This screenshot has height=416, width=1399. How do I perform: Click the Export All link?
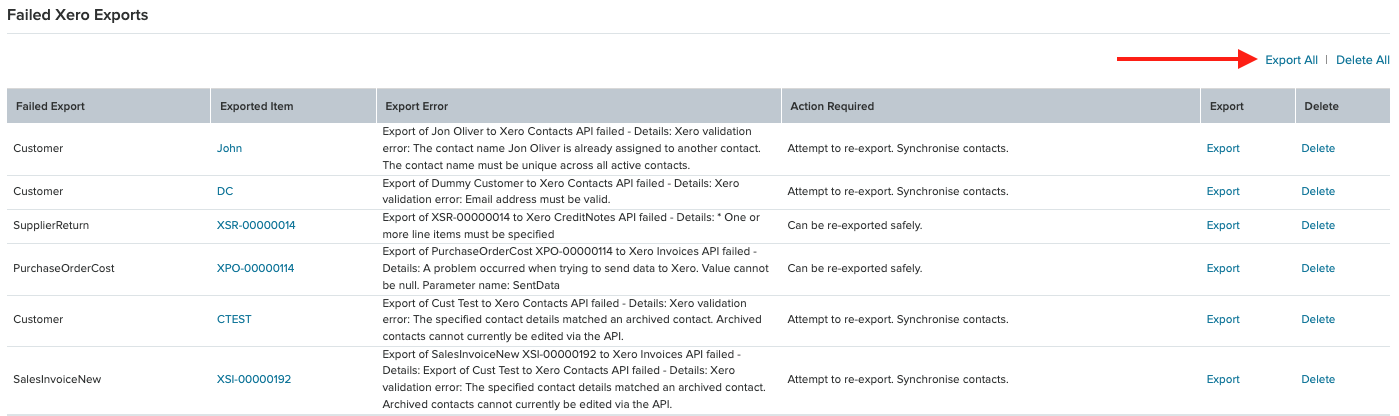[1291, 60]
